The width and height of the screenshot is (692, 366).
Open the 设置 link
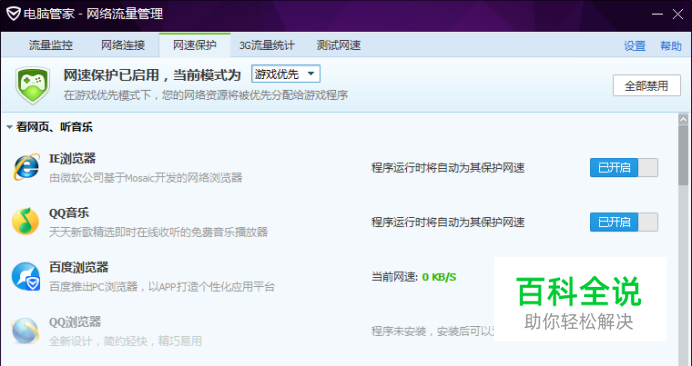click(x=634, y=46)
